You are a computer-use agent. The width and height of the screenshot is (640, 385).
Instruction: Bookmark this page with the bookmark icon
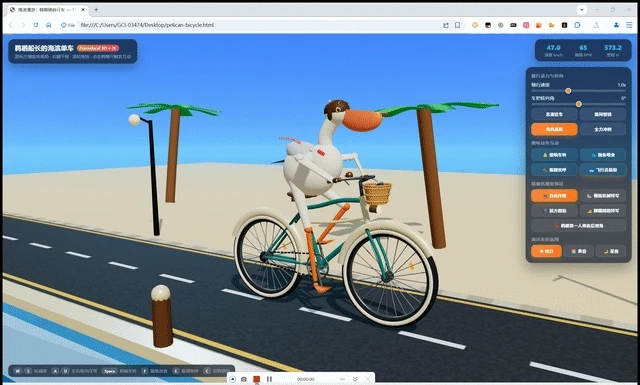[458, 25]
